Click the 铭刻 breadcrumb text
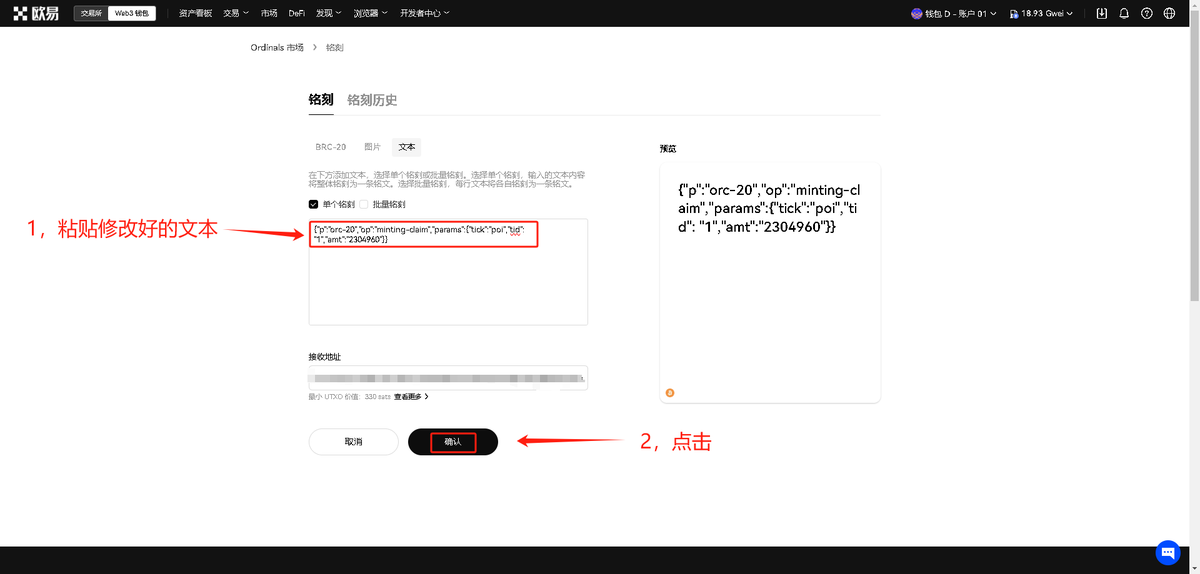1200x574 pixels. [x=335, y=48]
